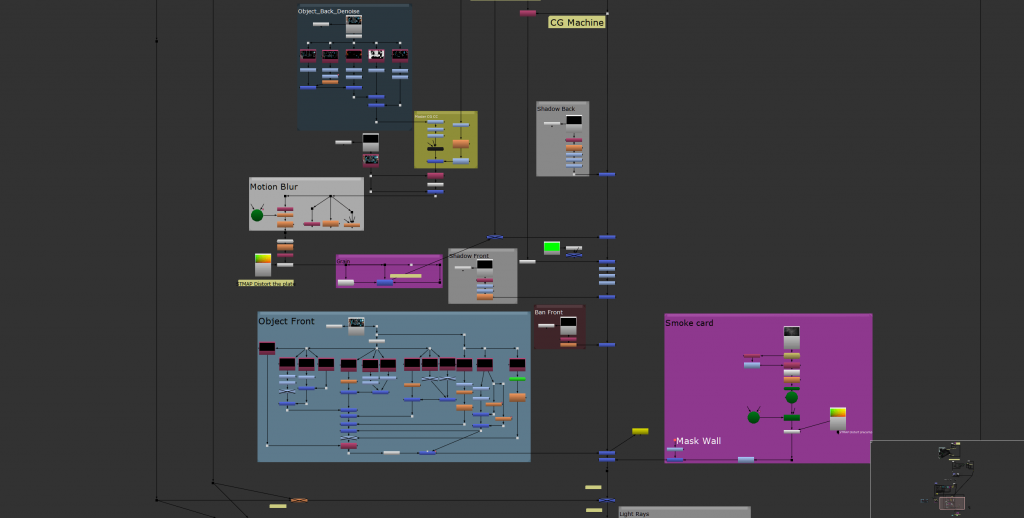Select the bright yellow node left of Smoke card
The width and height of the screenshot is (1024, 518).
(x=640, y=431)
